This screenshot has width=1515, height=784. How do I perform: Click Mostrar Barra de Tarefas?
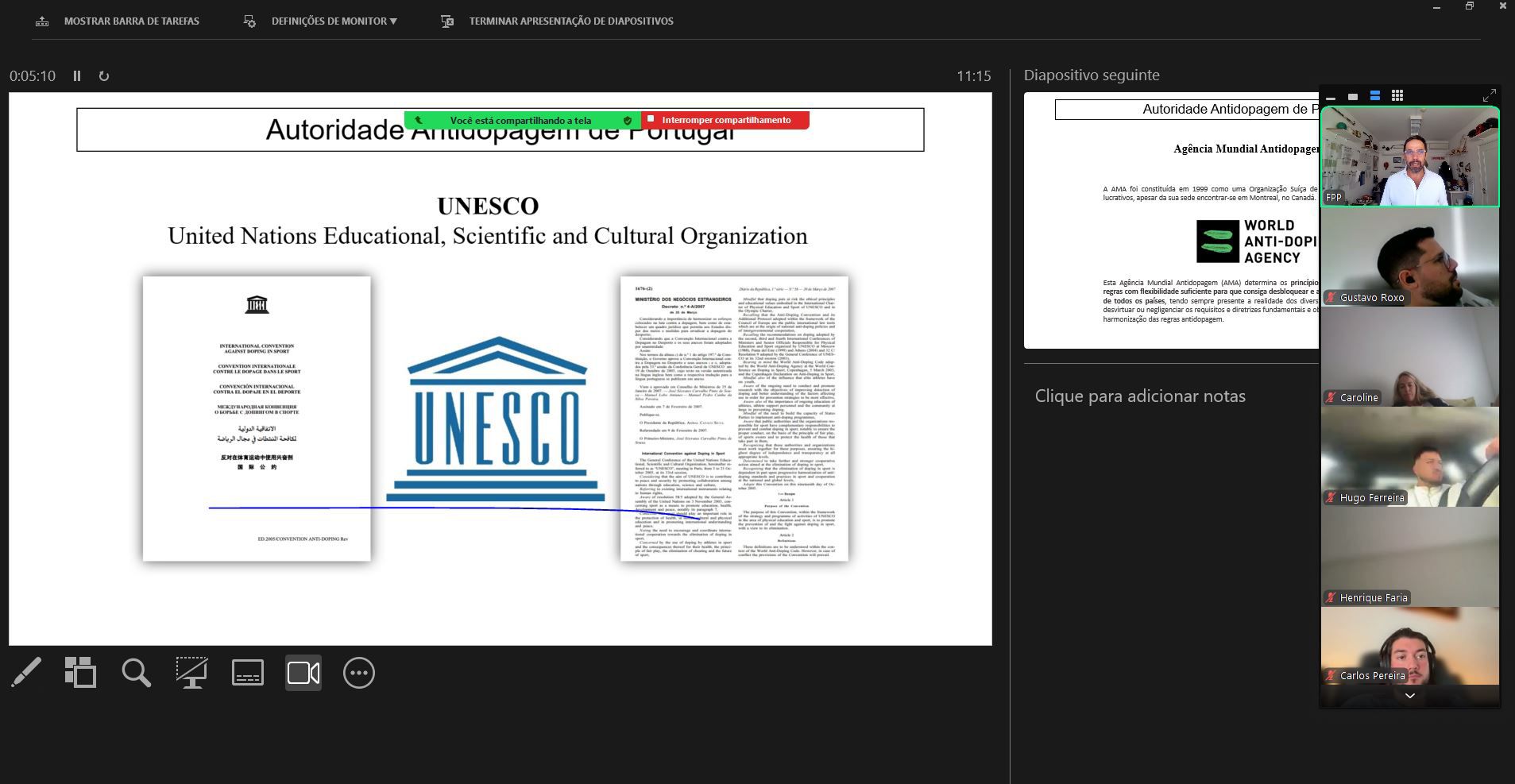coord(118,21)
